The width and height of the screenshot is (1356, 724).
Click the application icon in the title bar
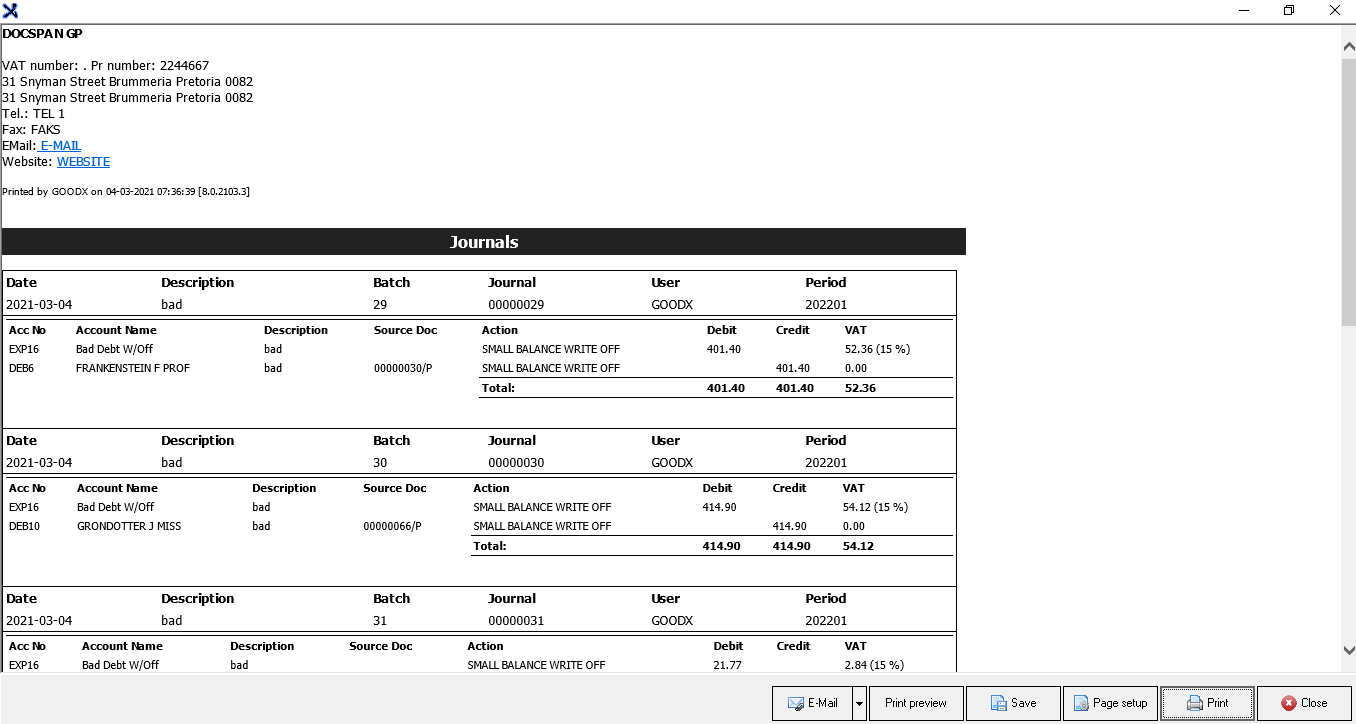point(10,11)
